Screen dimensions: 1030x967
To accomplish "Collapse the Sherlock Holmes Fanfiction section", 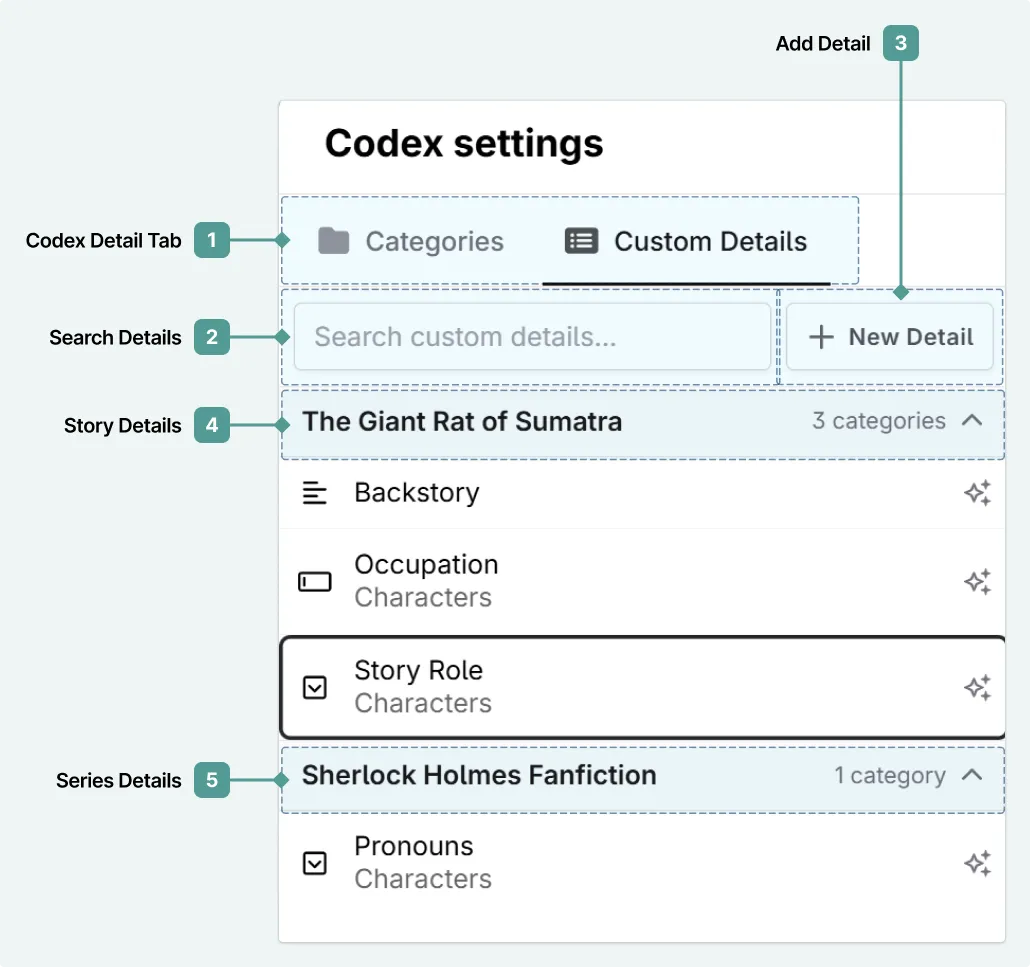I will 971,774.
